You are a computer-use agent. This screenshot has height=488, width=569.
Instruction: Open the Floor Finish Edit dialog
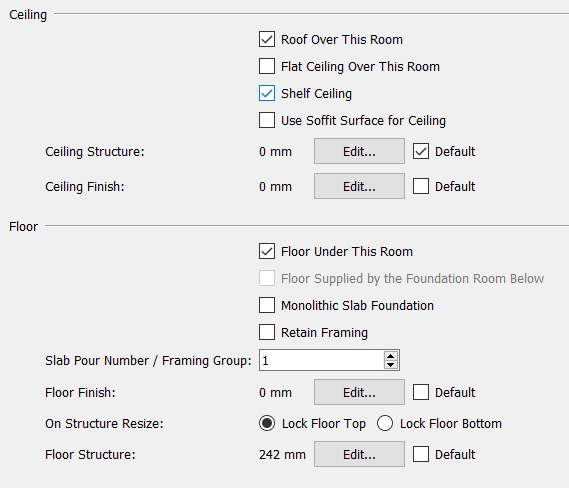(359, 392)
